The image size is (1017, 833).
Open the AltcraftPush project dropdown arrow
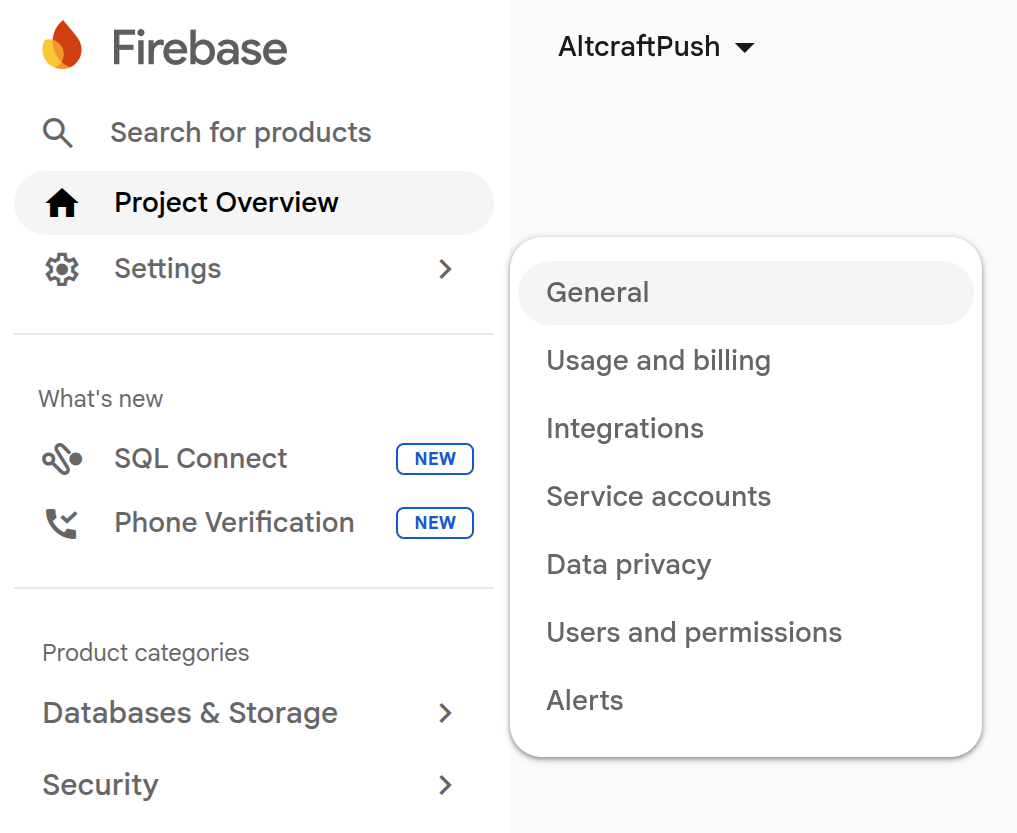[x=745, y=47]
